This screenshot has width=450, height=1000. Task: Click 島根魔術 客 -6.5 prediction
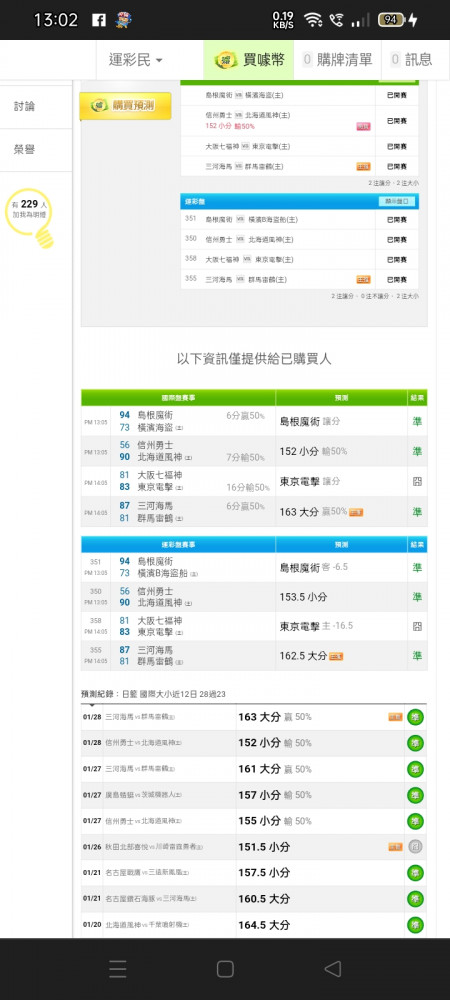click(314, 567)
